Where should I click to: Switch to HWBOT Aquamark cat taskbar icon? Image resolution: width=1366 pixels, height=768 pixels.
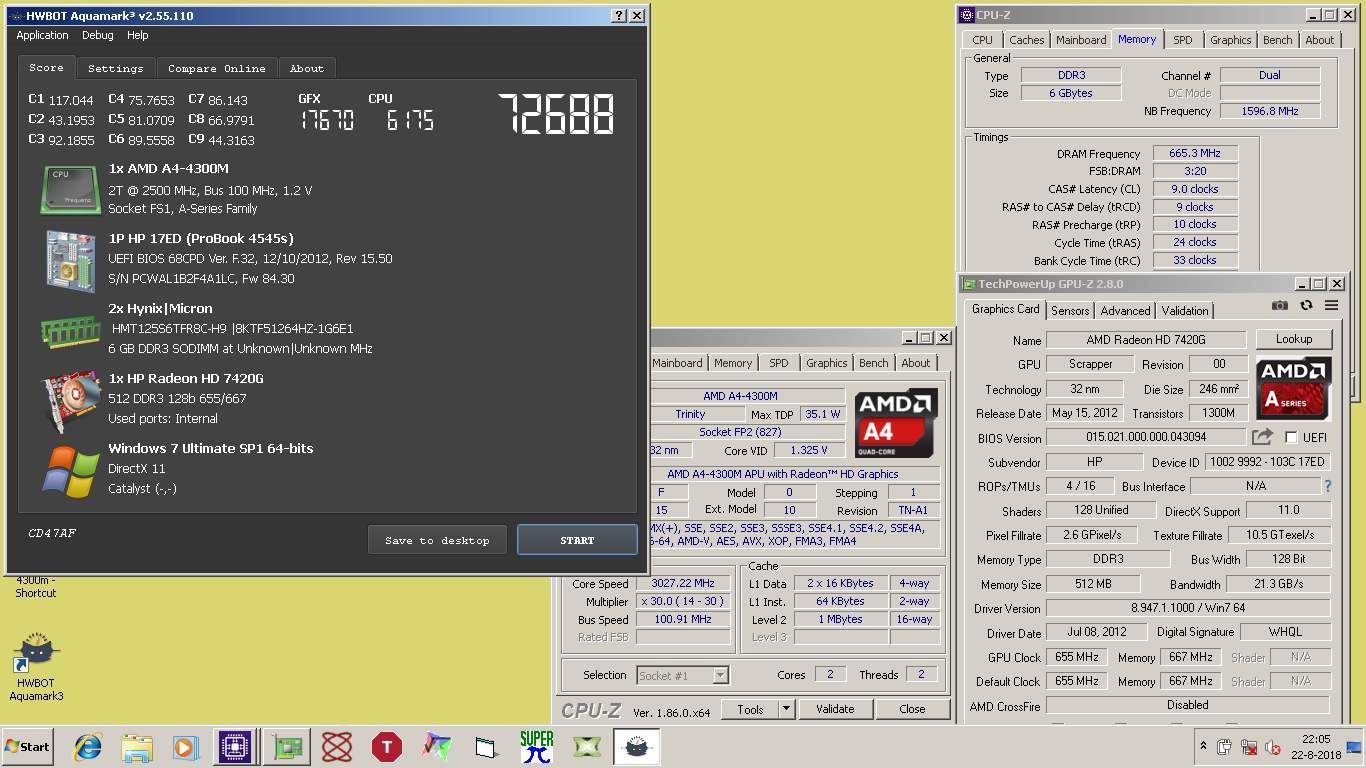[636, 746]
